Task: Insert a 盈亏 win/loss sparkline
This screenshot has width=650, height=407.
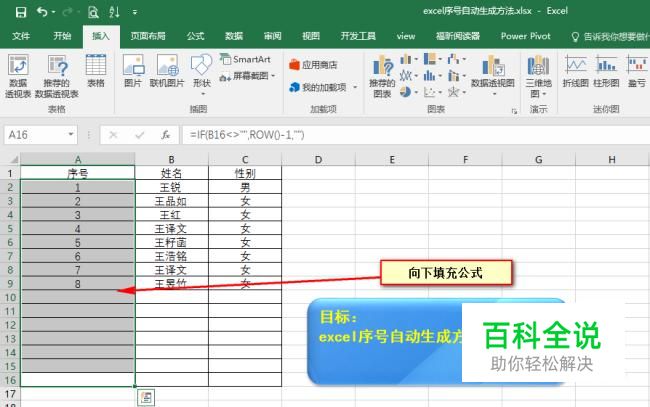Action: click(x=637, y=71)
